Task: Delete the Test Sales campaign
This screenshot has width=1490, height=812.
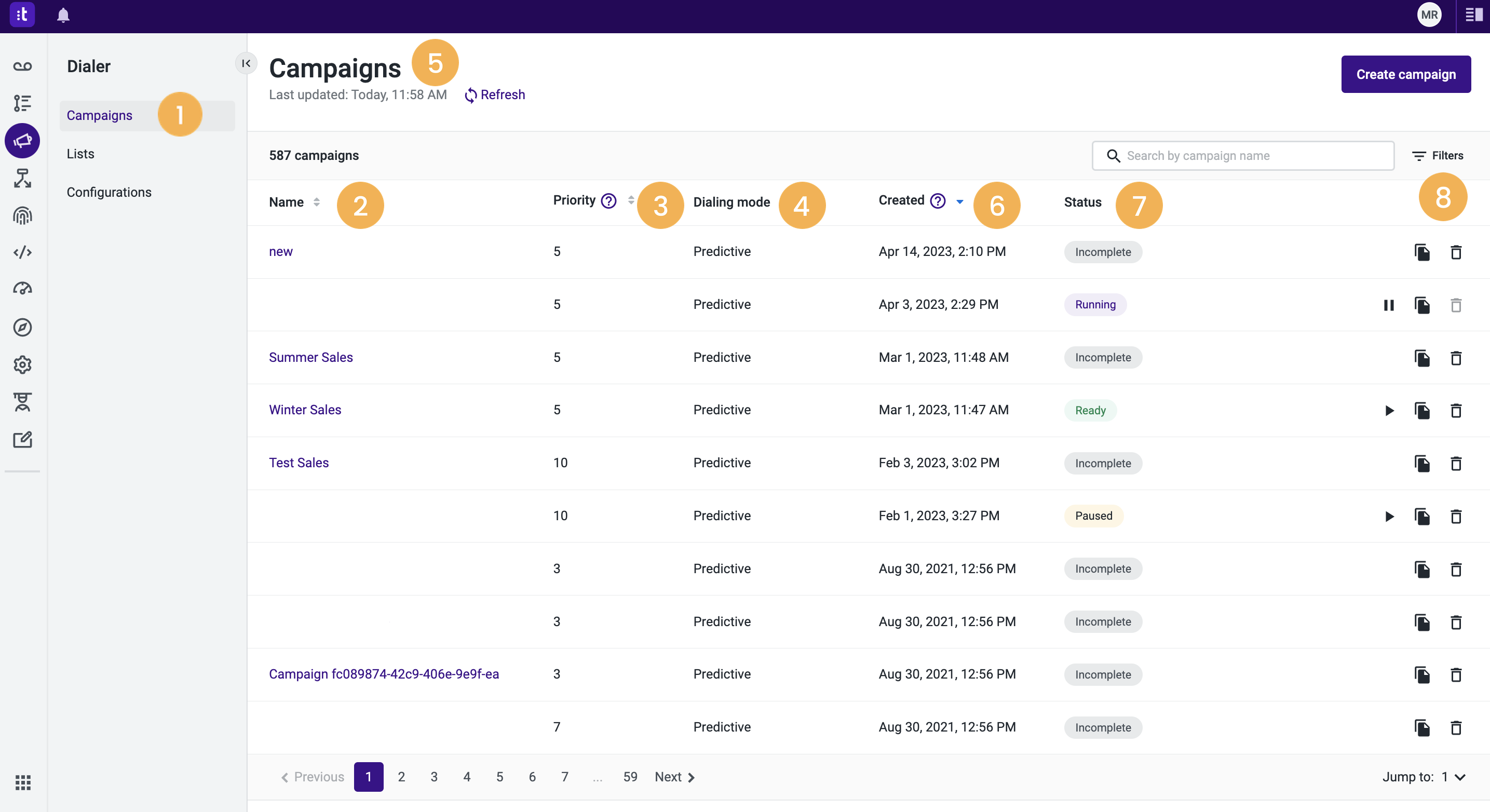Action: tap(1456, 464)
